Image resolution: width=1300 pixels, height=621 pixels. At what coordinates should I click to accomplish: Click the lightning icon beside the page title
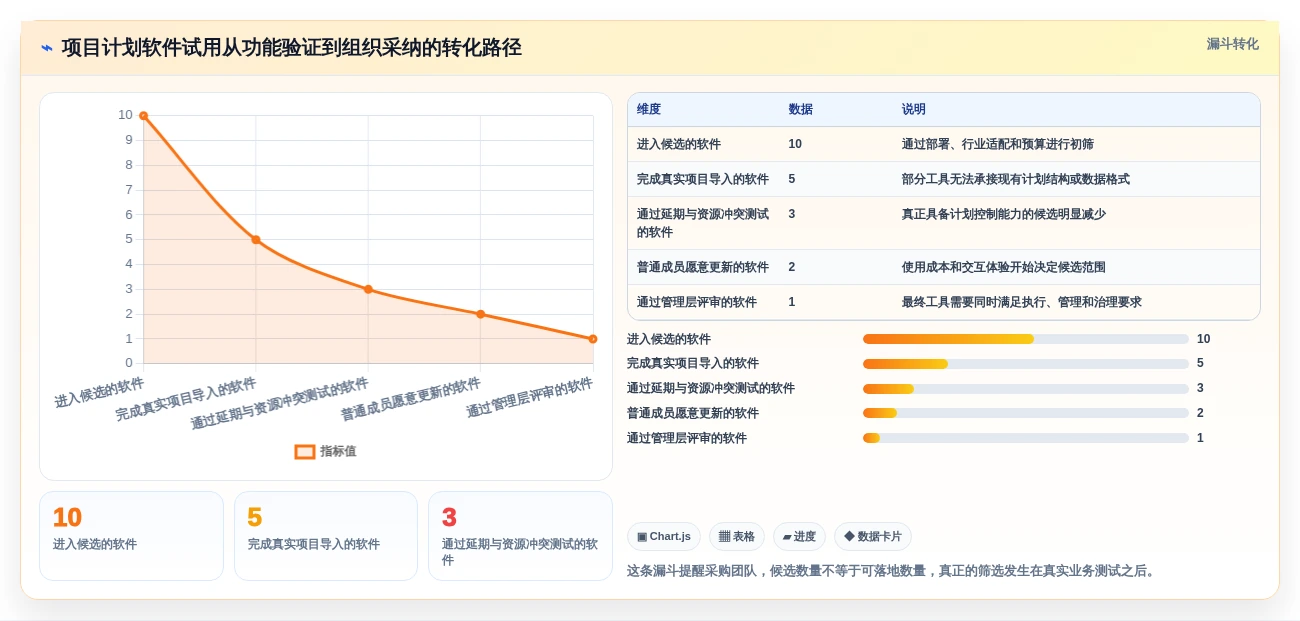tap(47, 48)
